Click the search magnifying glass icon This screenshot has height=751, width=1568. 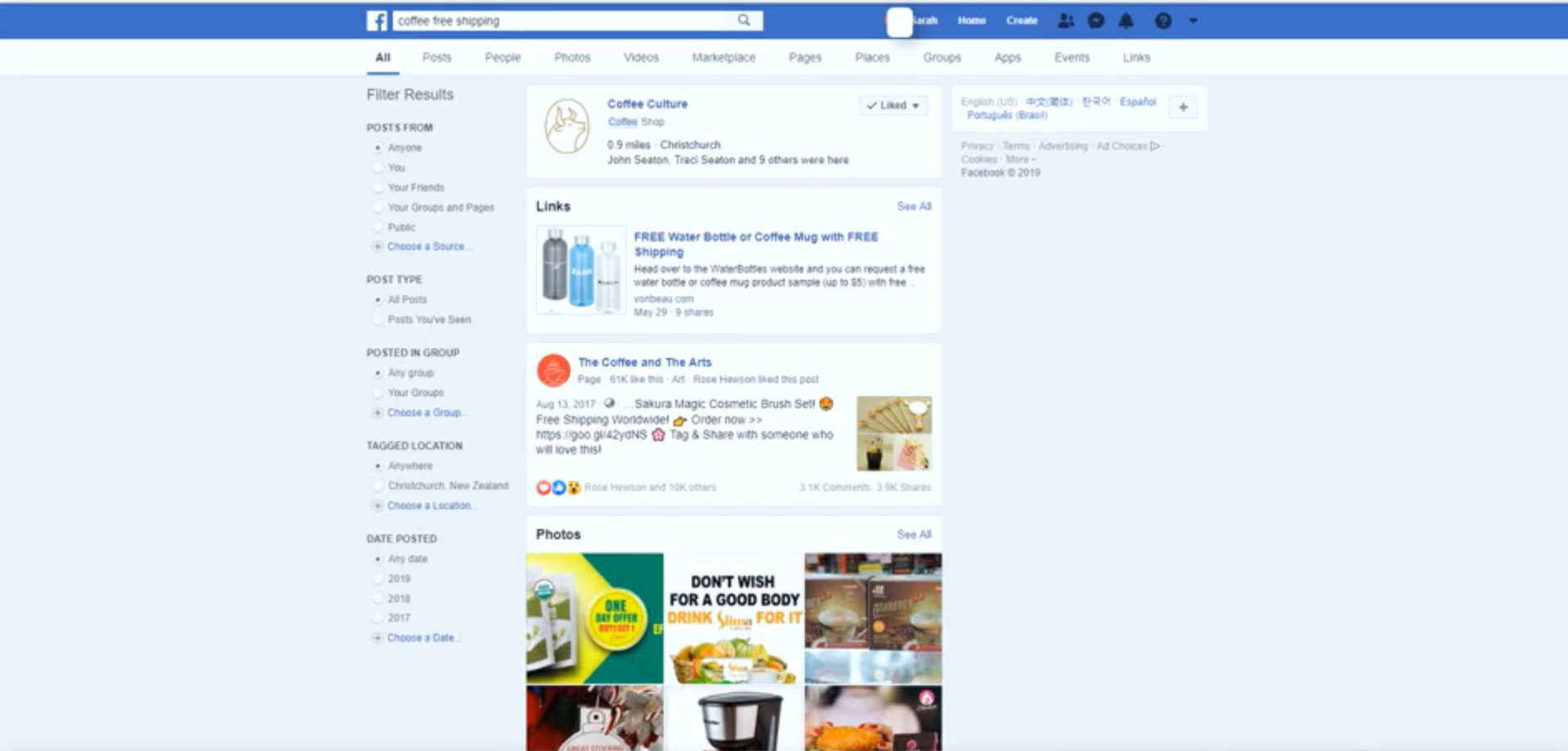coord(743,20)
